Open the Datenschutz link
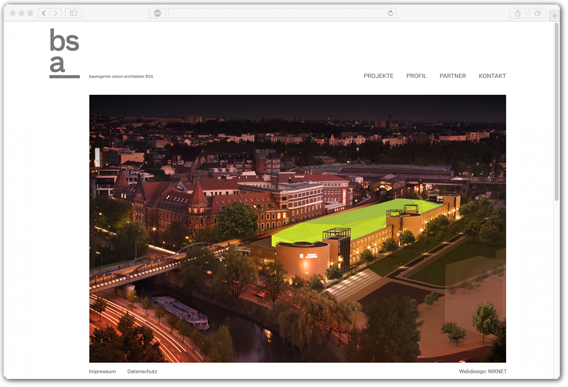Screen dimensions: 568x387 pos(142,371)
